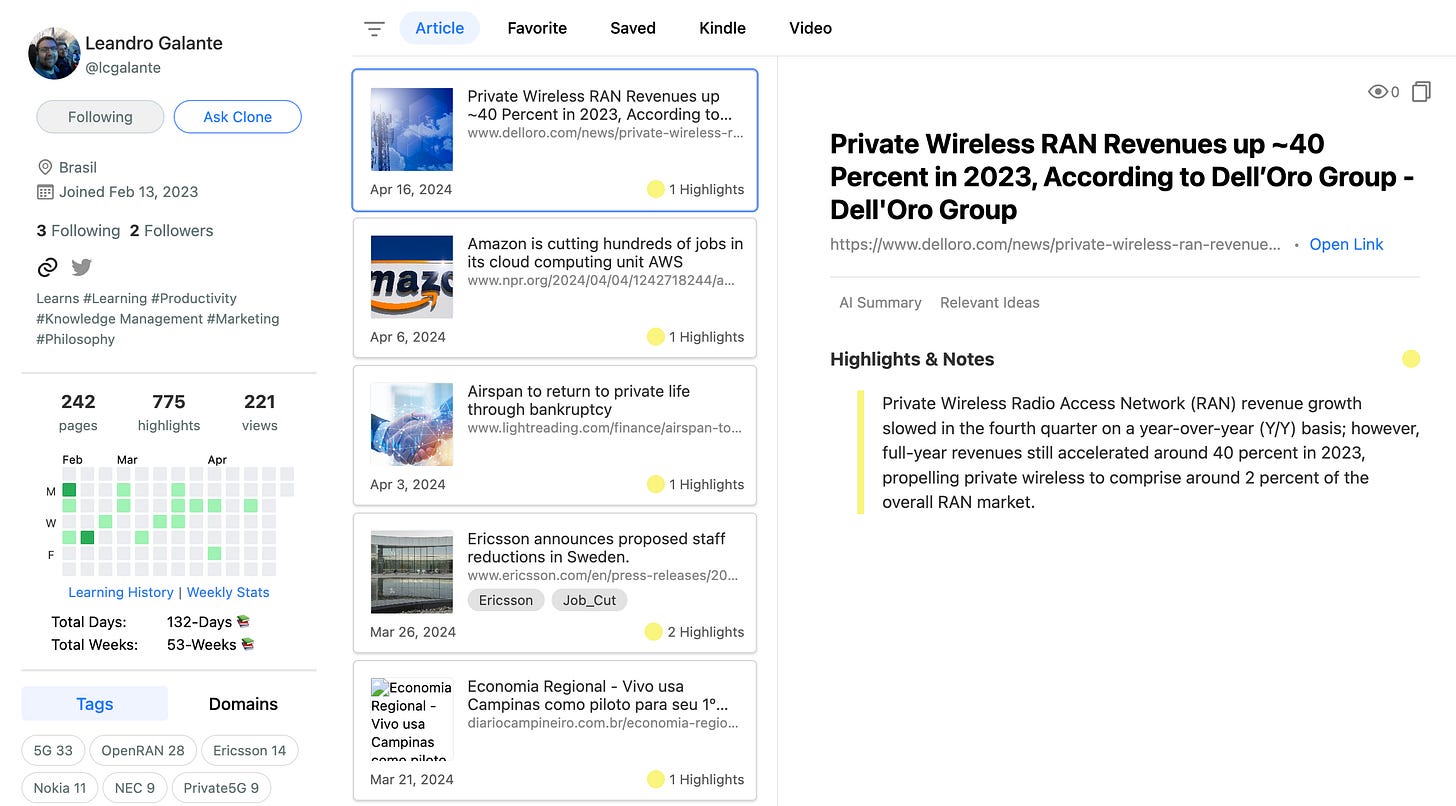
Task: Open the article via Open Link
Action: pyautogui.click(x=1346, y=244)
